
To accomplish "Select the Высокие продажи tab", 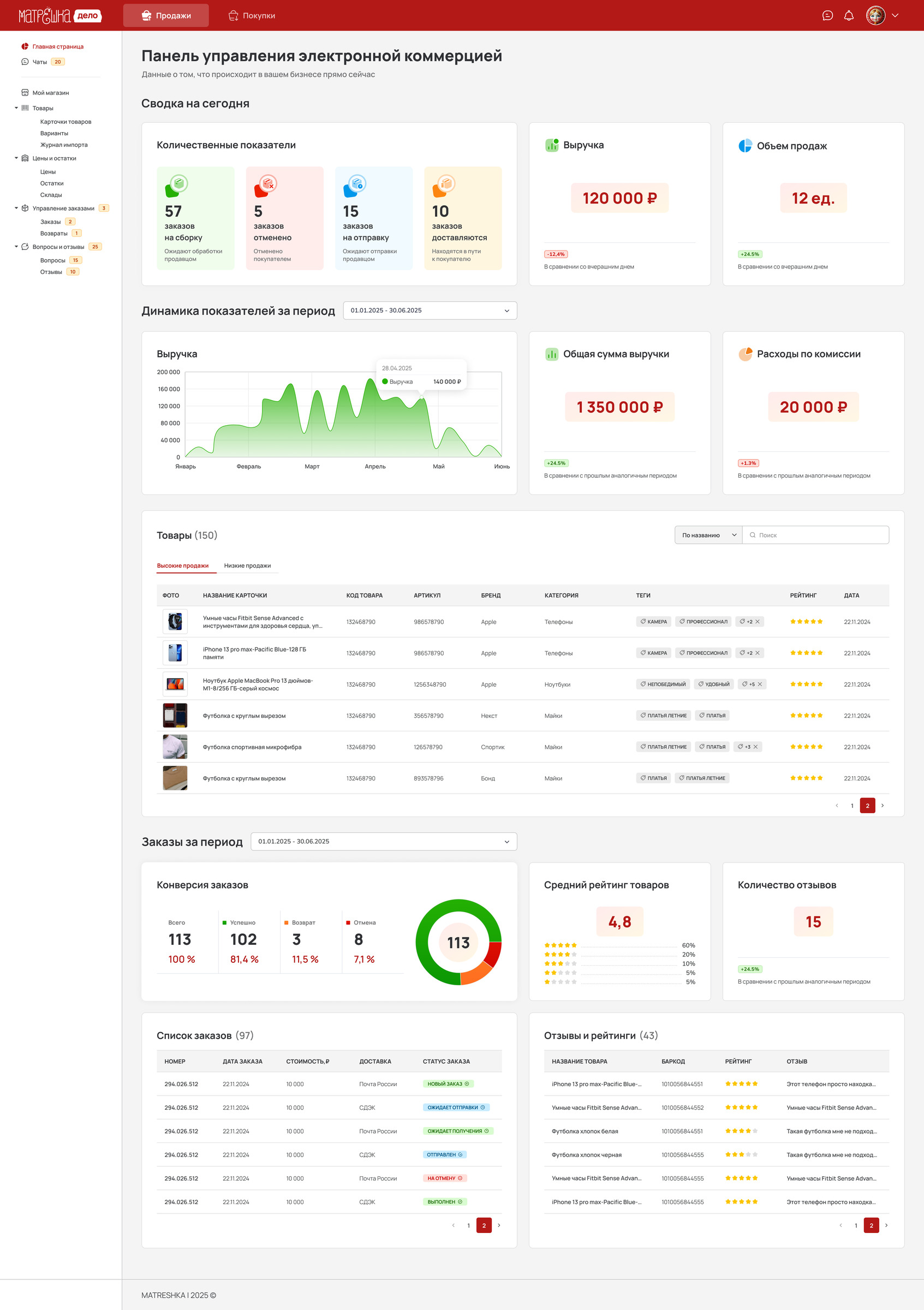I will 182,565.
